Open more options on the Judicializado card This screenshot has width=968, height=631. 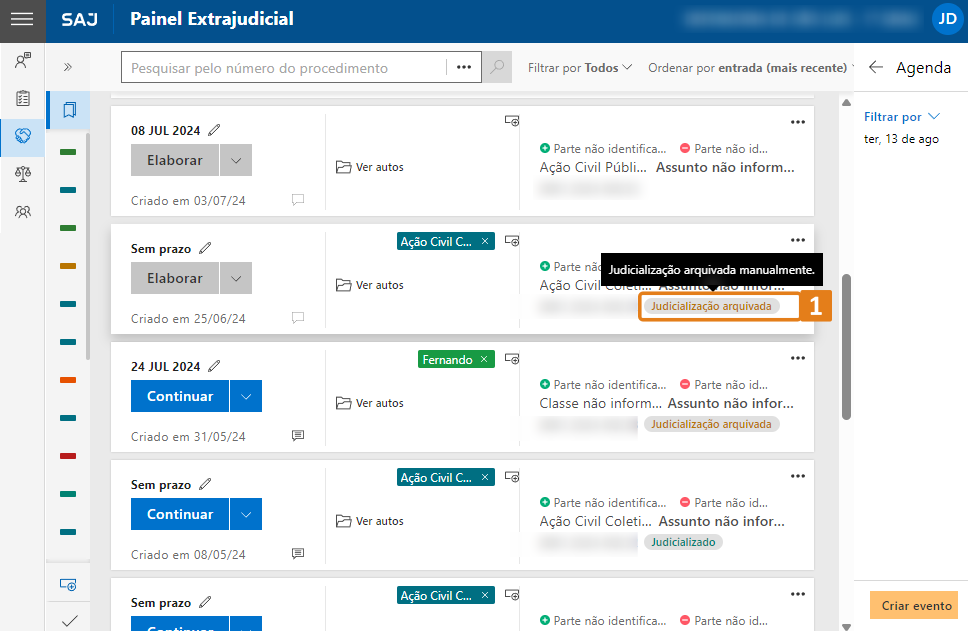coord(798,476)
